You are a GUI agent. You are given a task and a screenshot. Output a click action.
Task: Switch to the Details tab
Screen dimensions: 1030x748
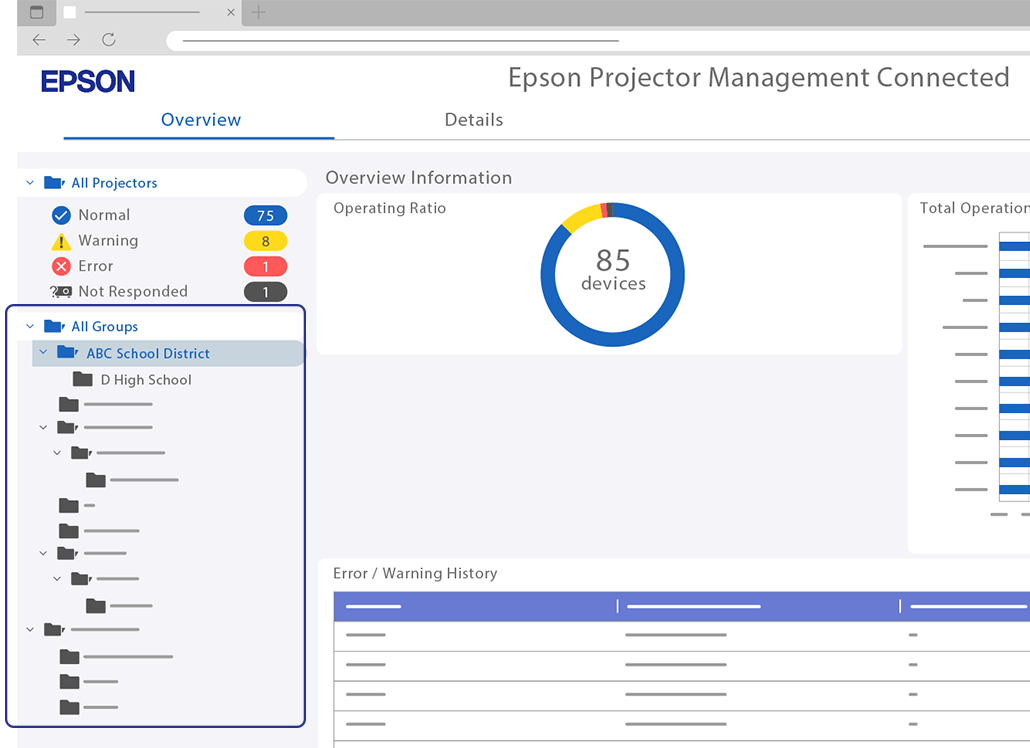pos(473,120)
